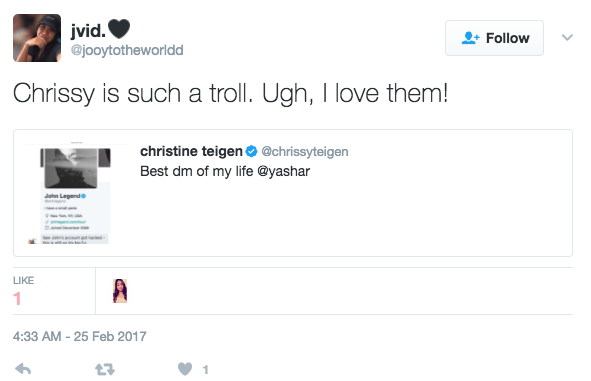Click the jvid. display name
591x381 pixels.
click(x=88, y=31)
